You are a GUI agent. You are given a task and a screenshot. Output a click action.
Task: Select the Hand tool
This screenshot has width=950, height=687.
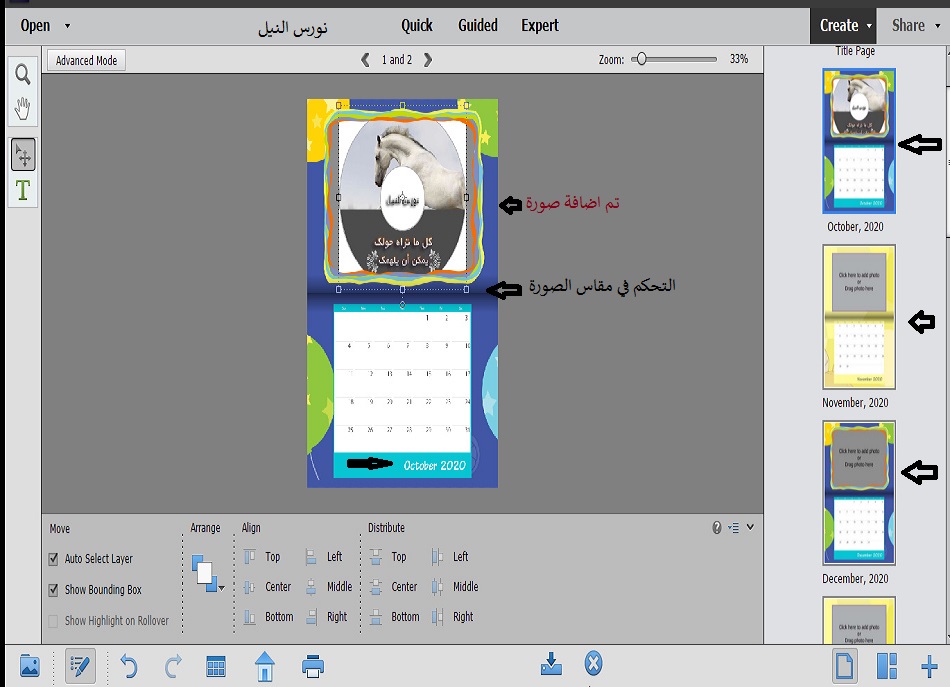[x=22, y=107]
